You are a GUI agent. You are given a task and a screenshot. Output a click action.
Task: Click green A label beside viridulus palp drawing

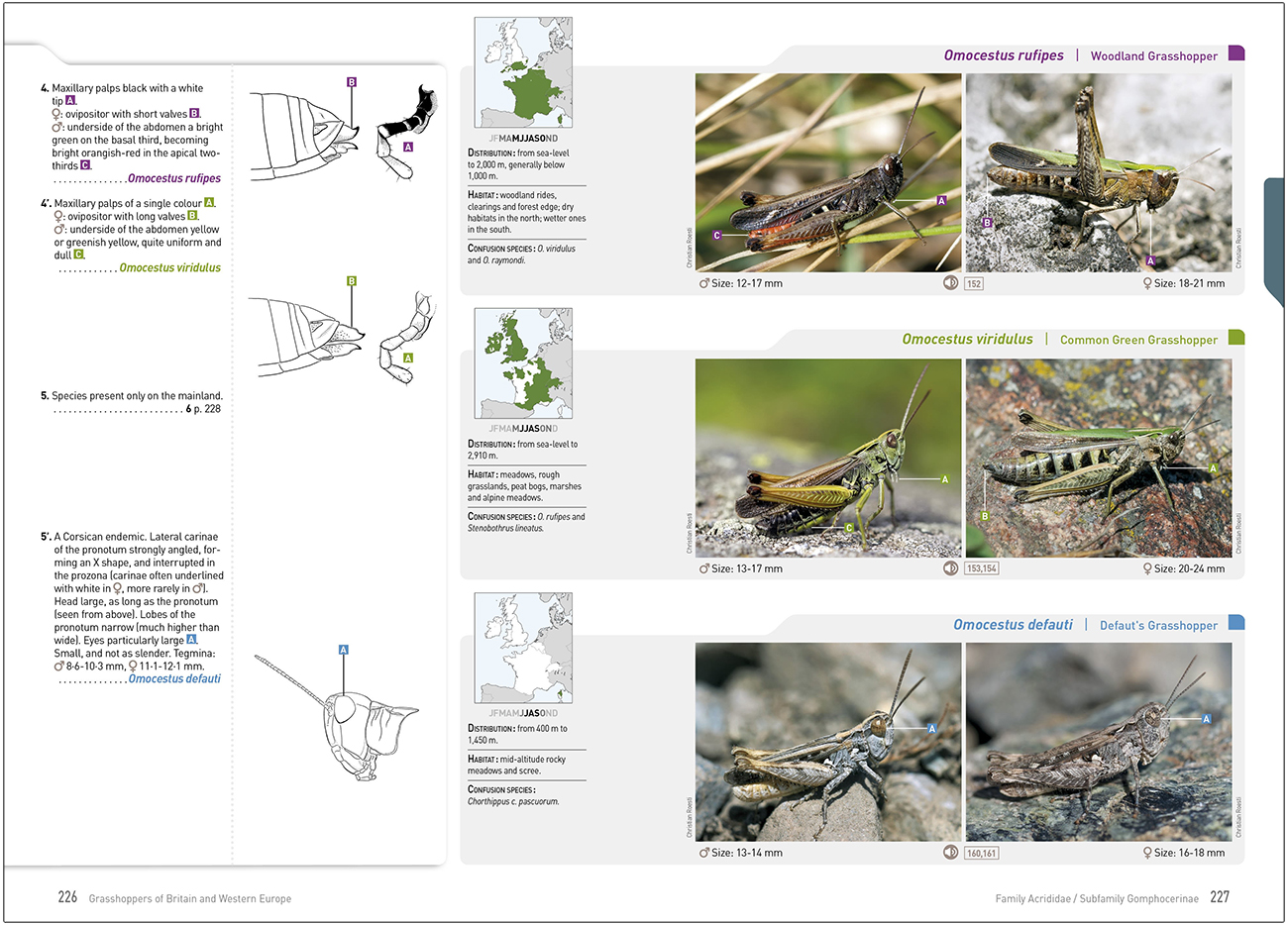pos(407,358)
